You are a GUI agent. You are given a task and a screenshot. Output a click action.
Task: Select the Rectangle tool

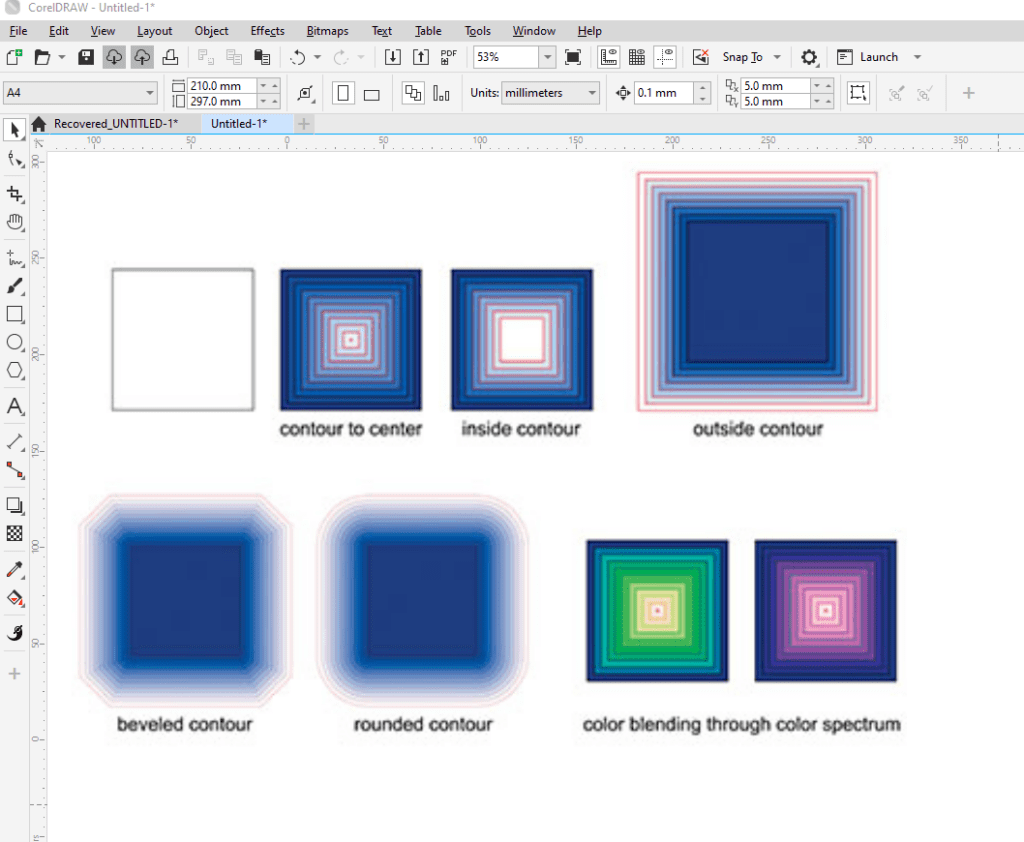pos(15,314)
